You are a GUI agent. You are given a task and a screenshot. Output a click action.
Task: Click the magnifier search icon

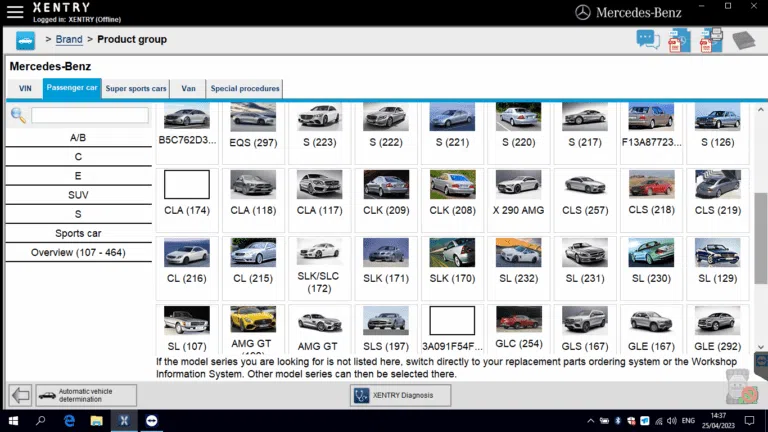[18, 116]
